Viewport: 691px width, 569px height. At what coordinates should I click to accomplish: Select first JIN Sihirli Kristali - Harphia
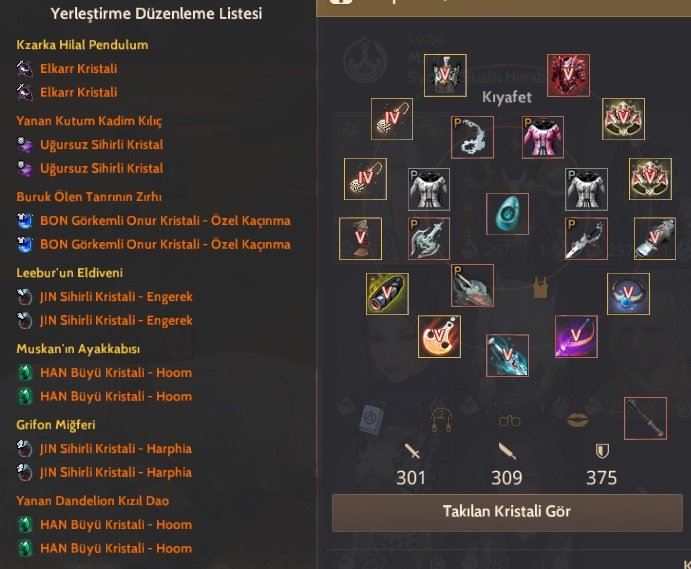pos(115,449)
